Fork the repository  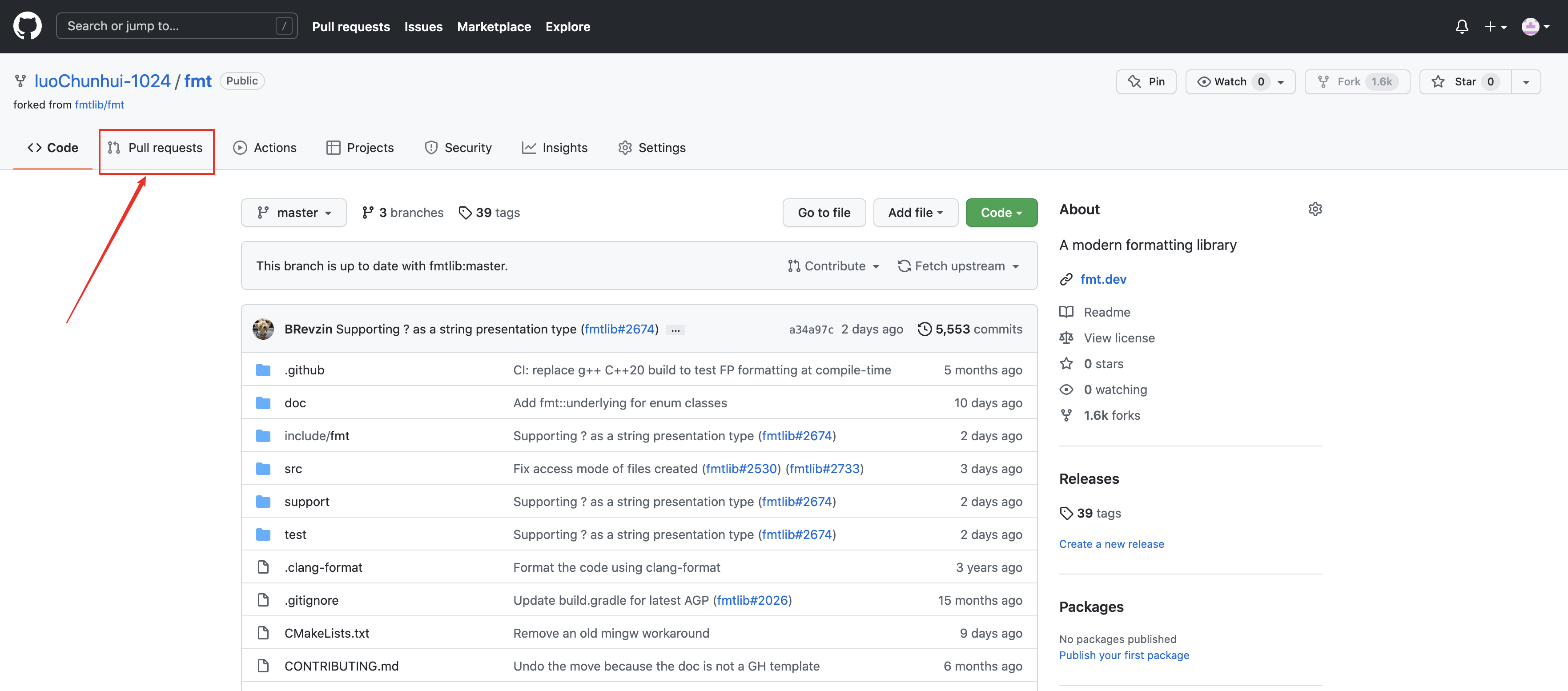click(1357, 81)
